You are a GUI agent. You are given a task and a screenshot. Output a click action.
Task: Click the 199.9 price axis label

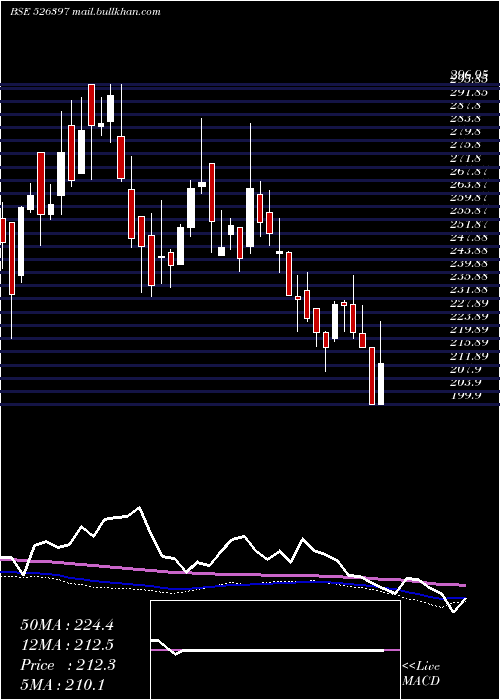[466, 396]
